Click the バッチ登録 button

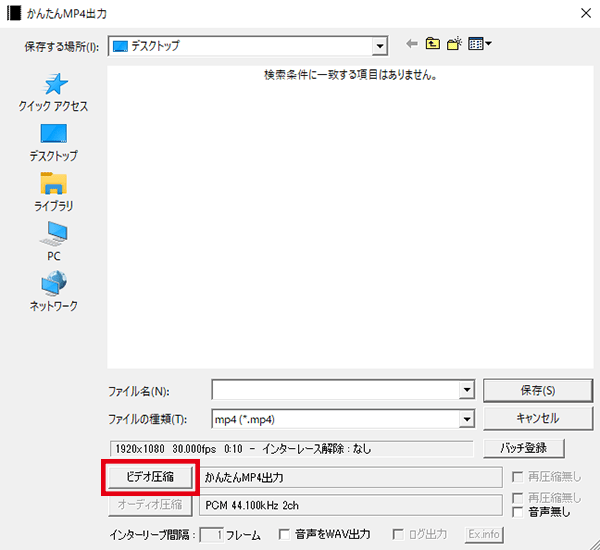pos(524,448)
